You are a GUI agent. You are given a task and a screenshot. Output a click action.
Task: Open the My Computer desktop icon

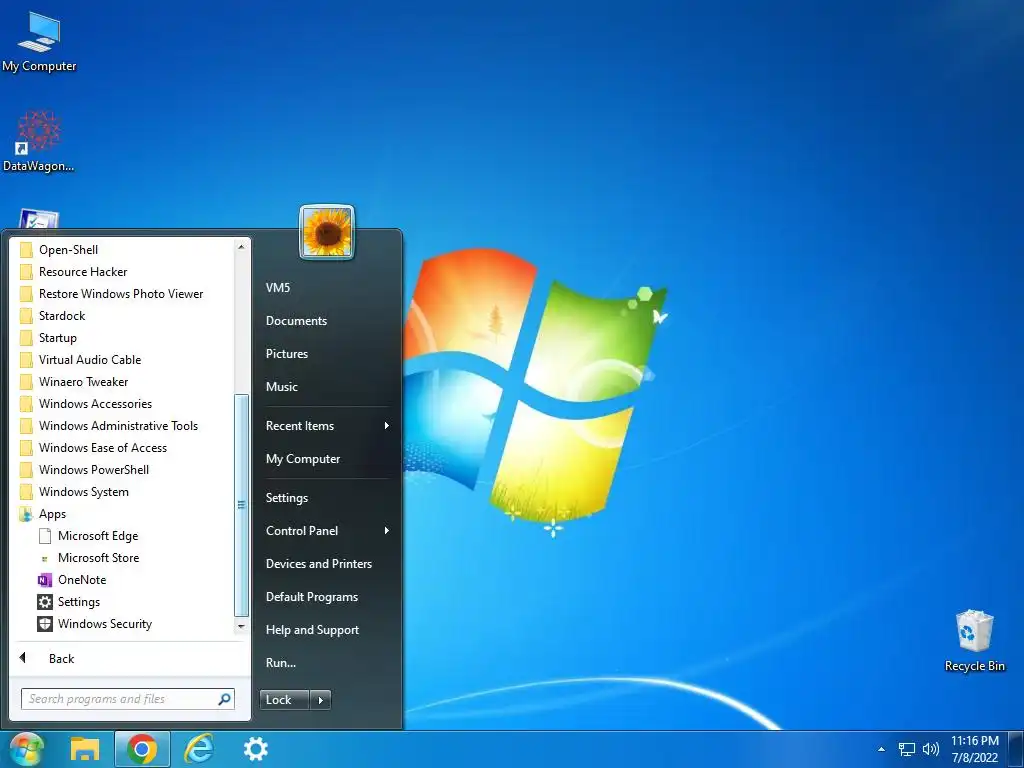tap(39, 40)
